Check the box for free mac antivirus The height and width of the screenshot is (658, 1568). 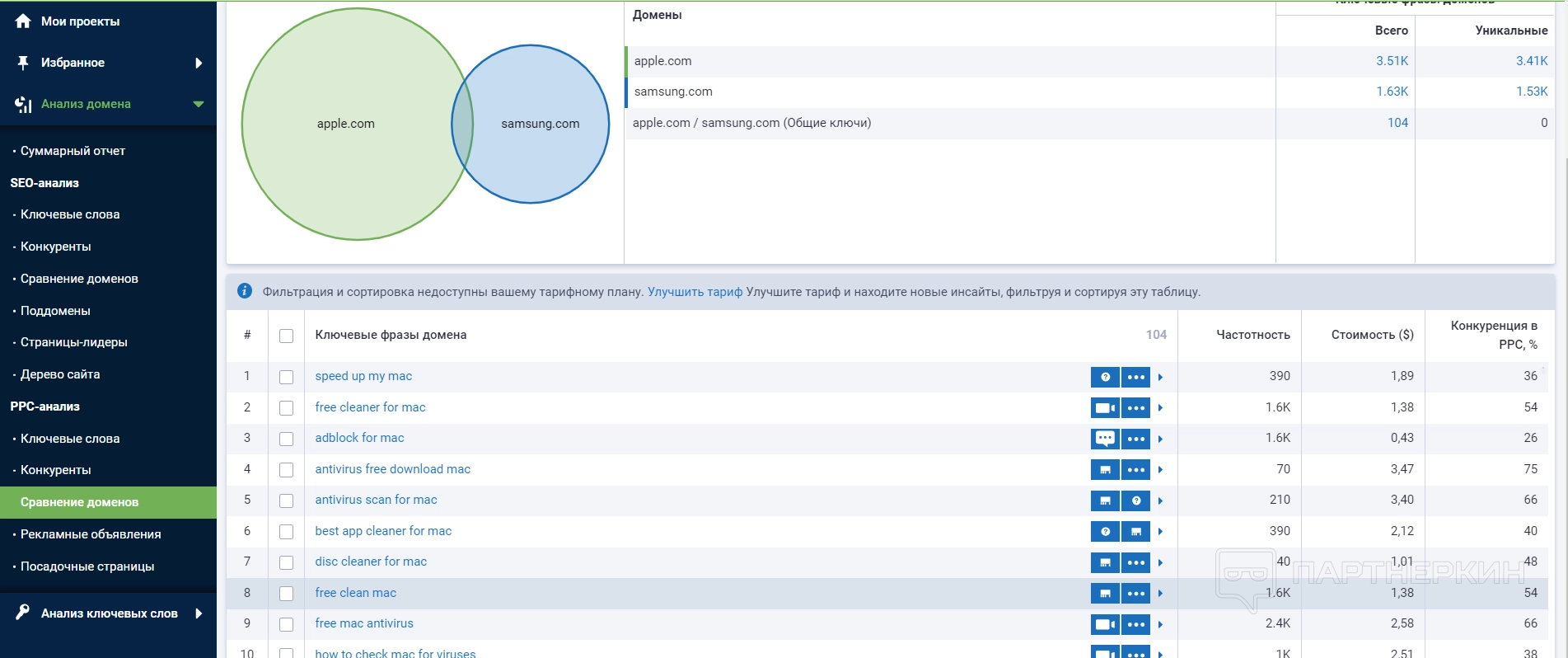(286, 624)
